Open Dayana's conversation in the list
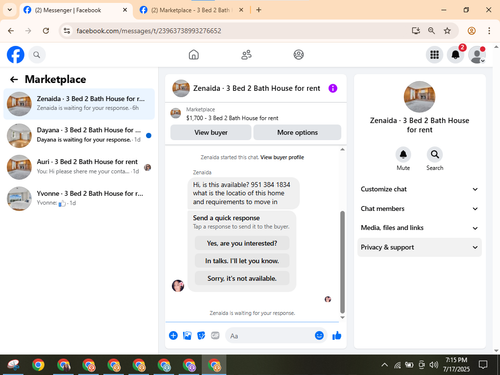 [x=79, y=135]
